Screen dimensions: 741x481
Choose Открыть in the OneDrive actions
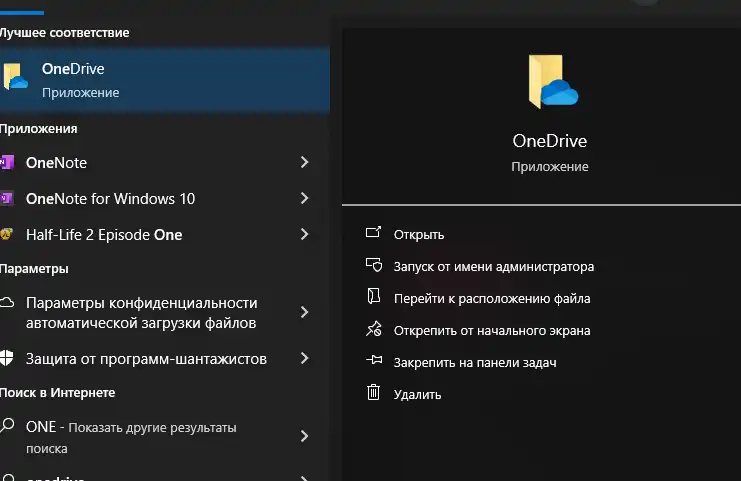tap(418, 234)
